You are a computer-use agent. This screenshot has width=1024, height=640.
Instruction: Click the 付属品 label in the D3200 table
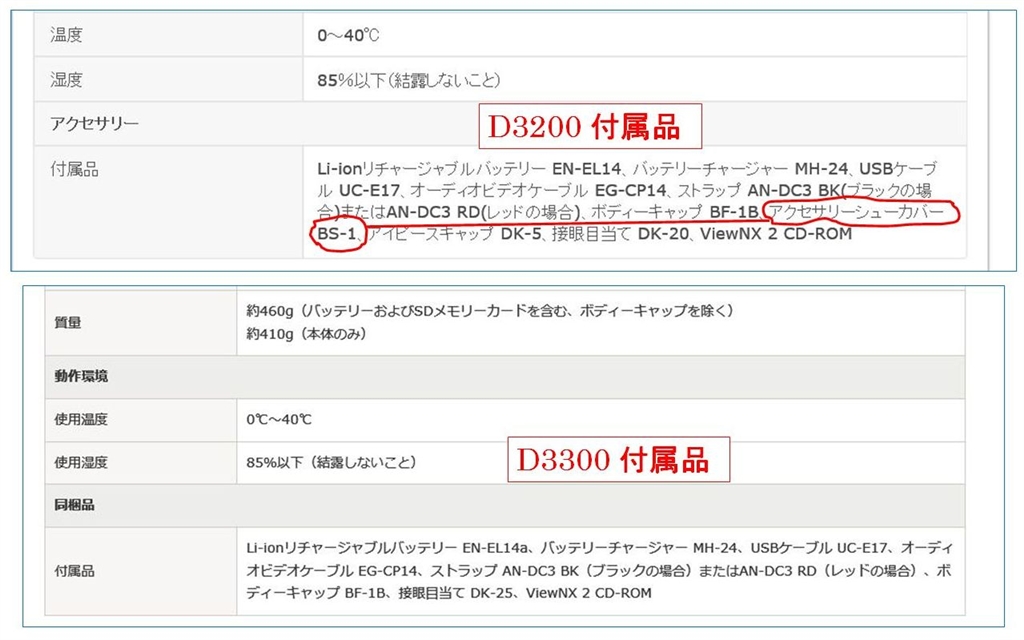(74, 170)
